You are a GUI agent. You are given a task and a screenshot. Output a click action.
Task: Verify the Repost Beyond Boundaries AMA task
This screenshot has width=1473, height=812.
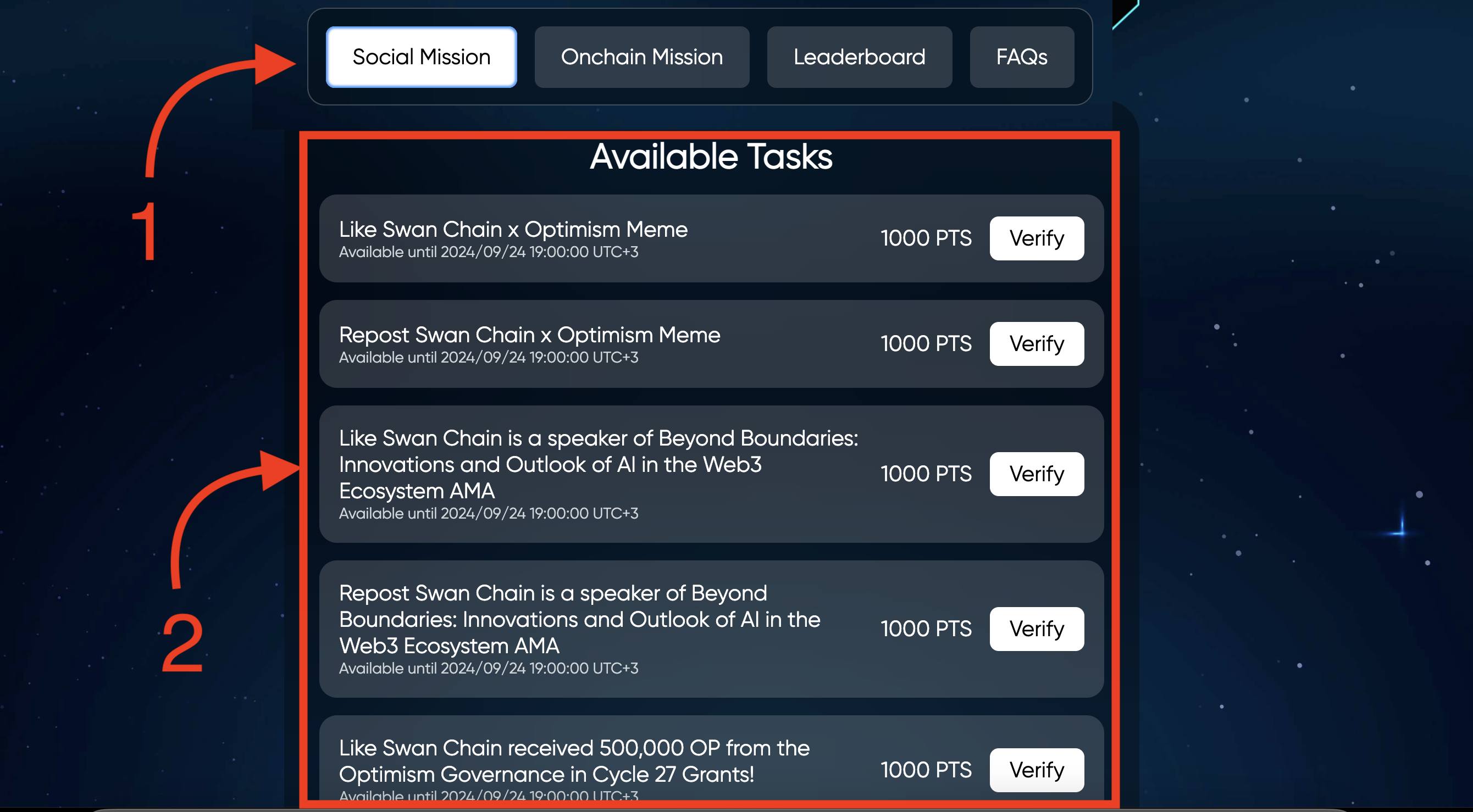[1037, 629]
